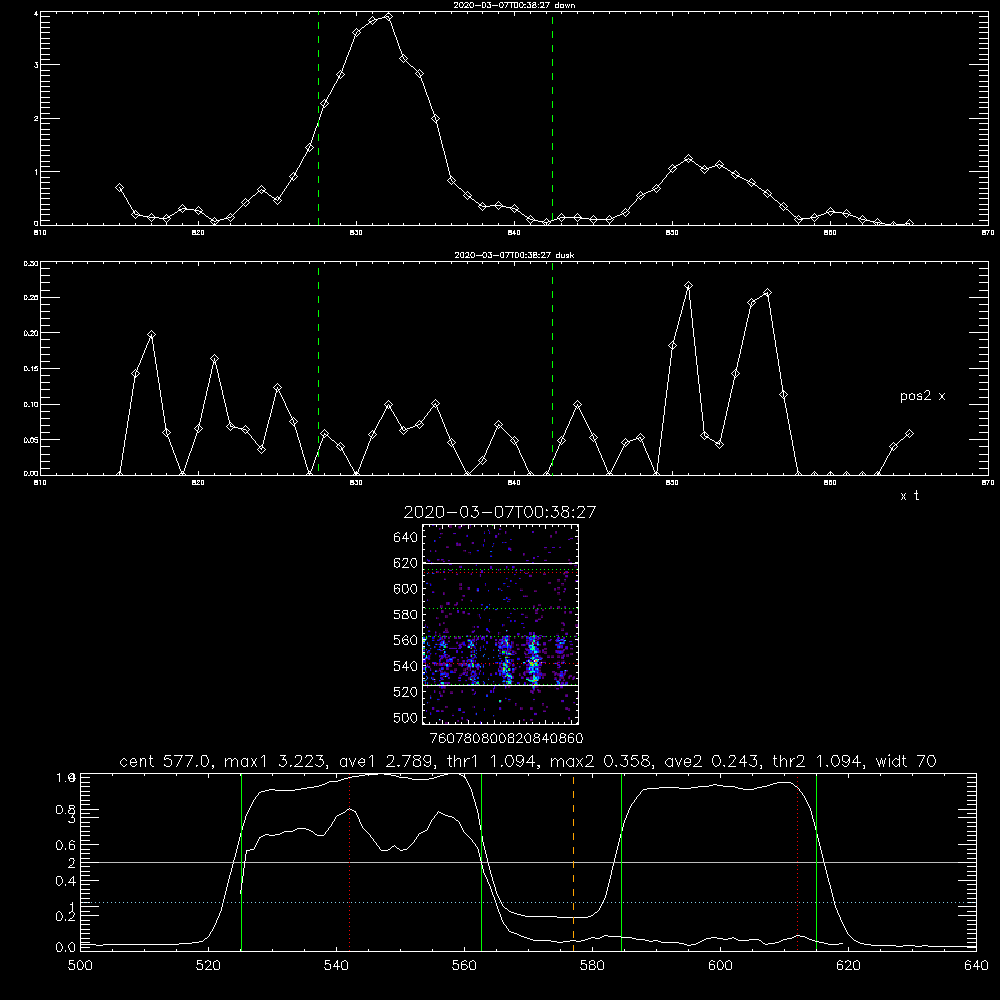Select 'ave2 0.243' in the stats line
Screen dimensions: 1000x1000
(712, 761)
